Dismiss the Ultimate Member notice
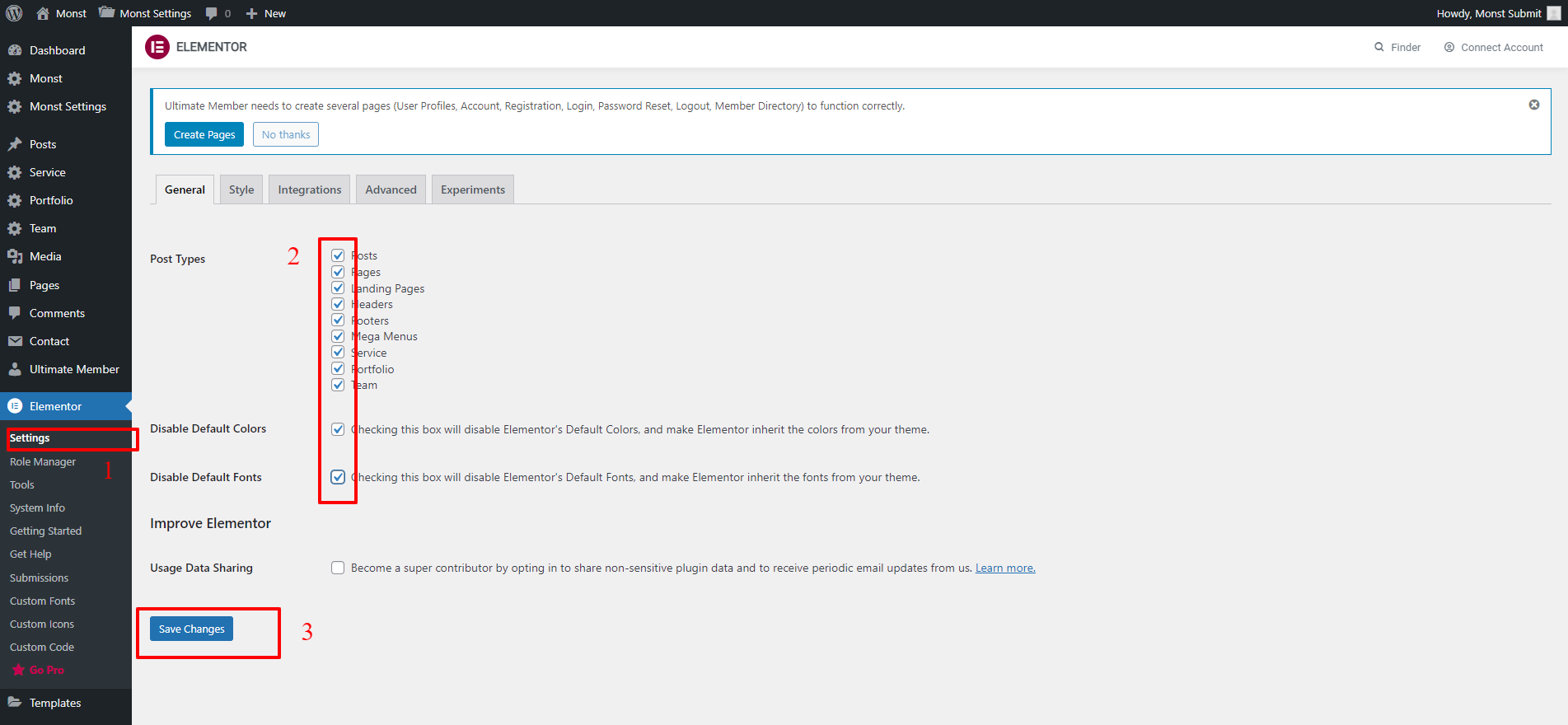 coord(1533,105)
